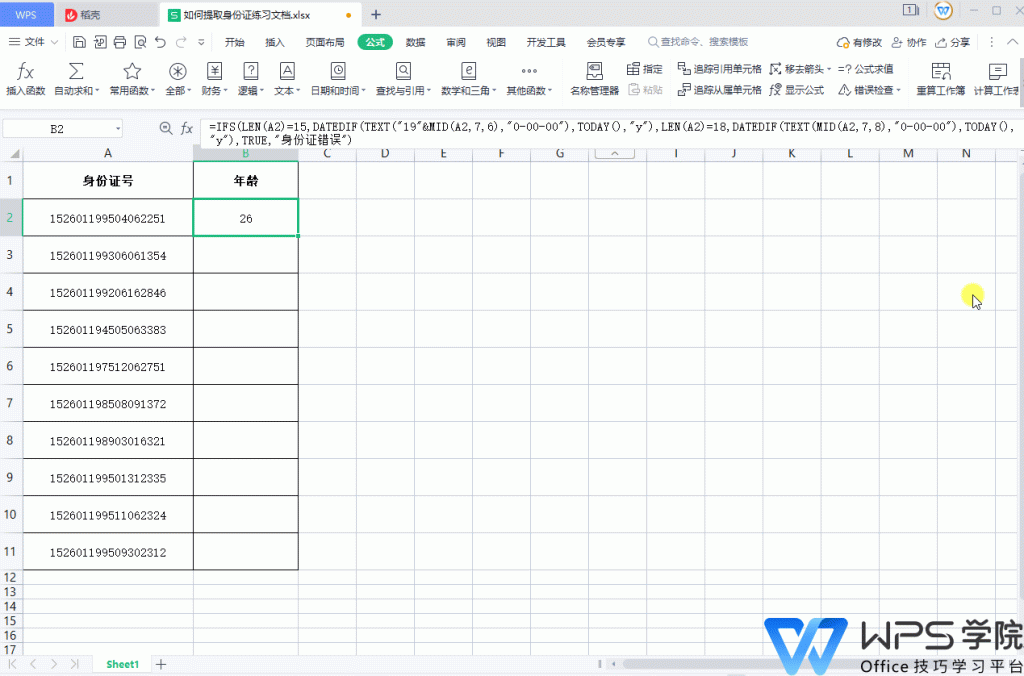Screen dimensions: 1024x676
Task: Click the WPS home tab
Action: point(26,14)
